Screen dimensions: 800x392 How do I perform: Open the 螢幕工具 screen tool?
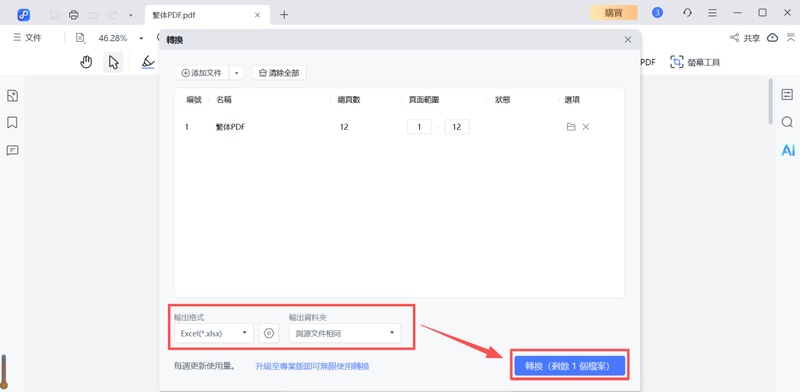tap(695, 62)
